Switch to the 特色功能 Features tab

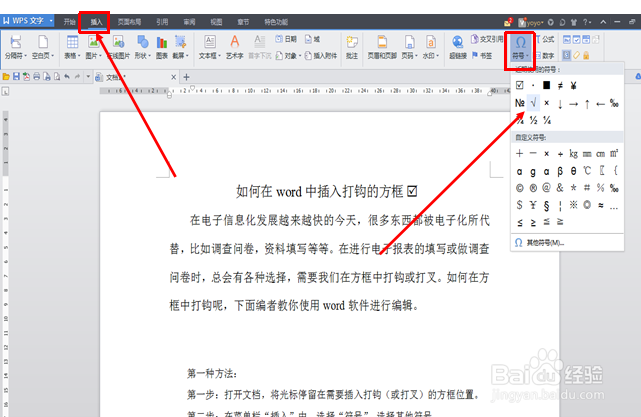[x=276, y=22]
